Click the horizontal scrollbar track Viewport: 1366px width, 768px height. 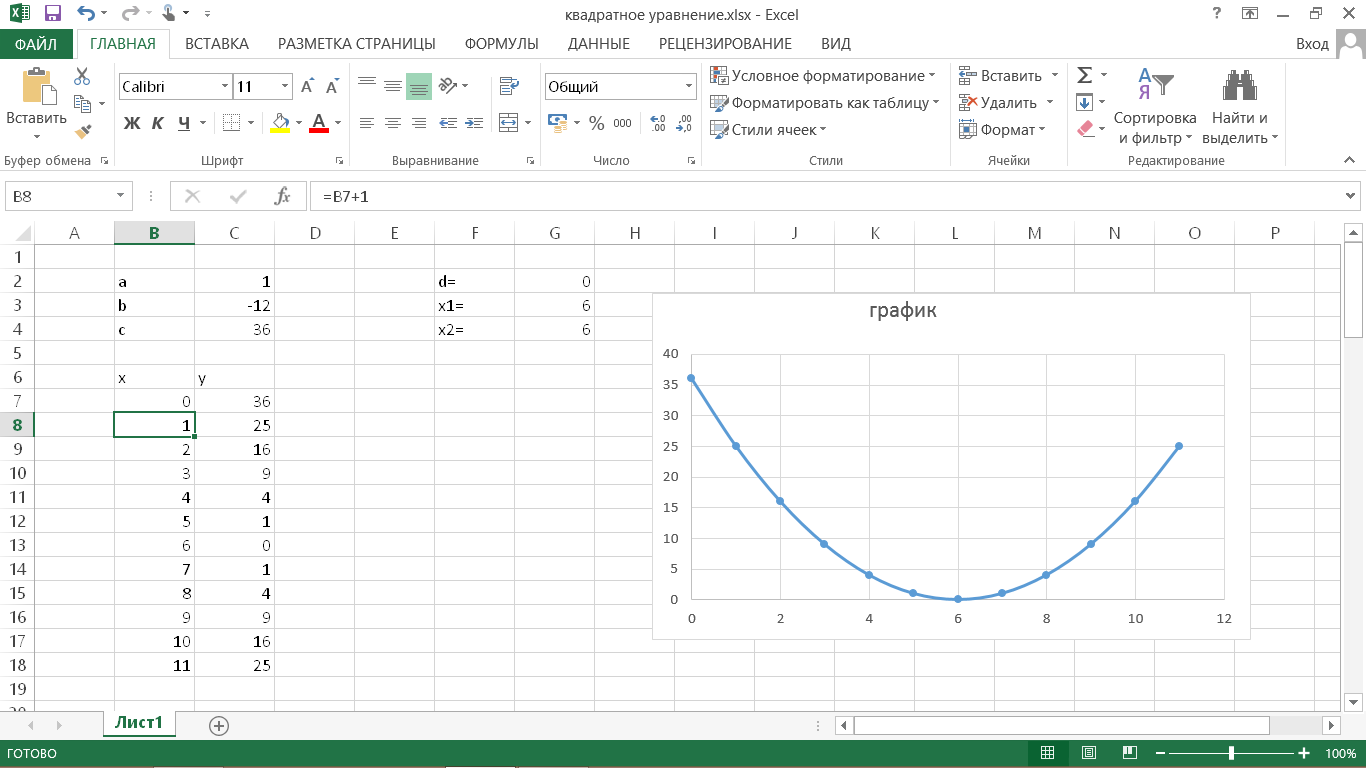click(1087, 725)
